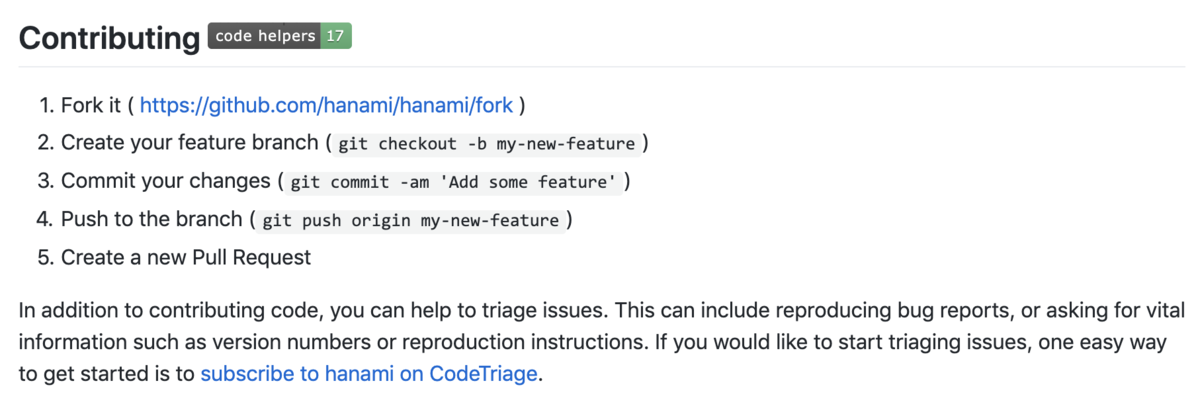Click the Fork it step text
Viewport: 1200px width, 410px height.
pos(92,105)
